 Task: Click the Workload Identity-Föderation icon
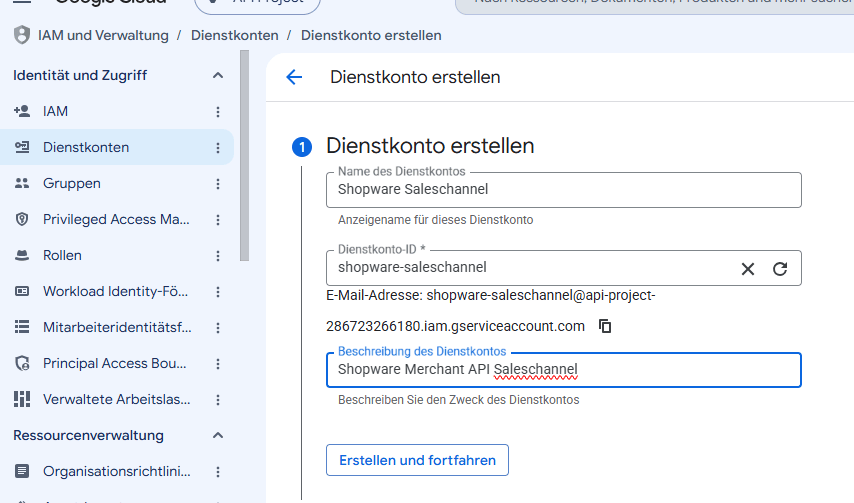(22, 291)
